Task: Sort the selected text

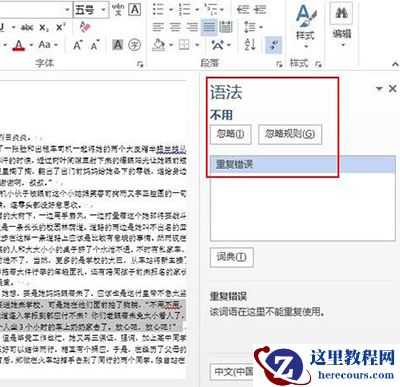Action: click(250, 45)
